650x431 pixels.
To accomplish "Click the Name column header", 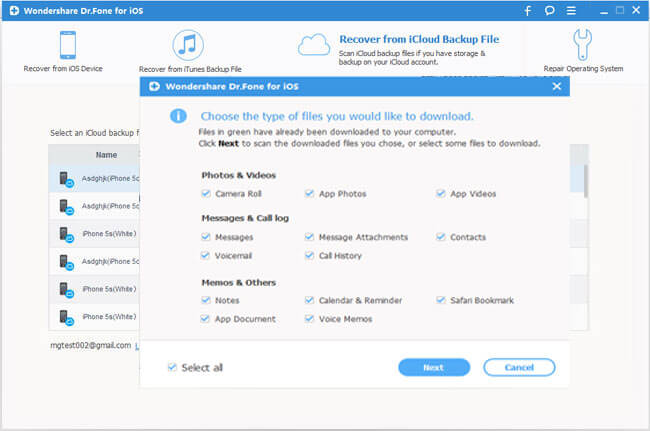I will tap(107, 155).
